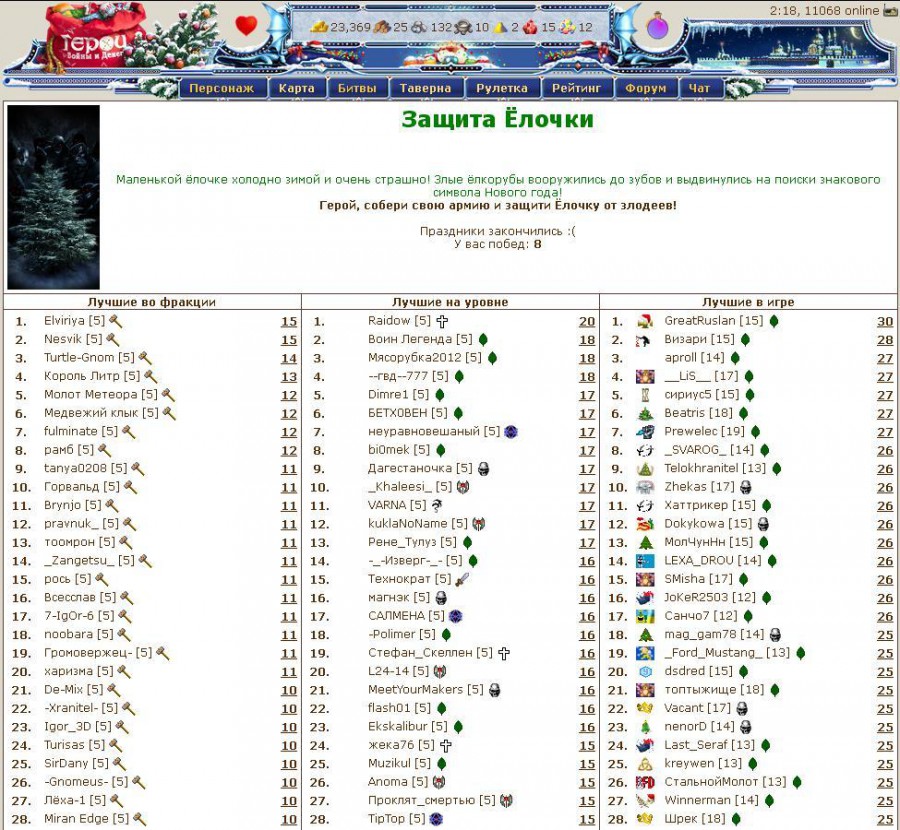Click the gold resource icon
The height and width of the screenshot is (830, 900).
coord(319,27)
